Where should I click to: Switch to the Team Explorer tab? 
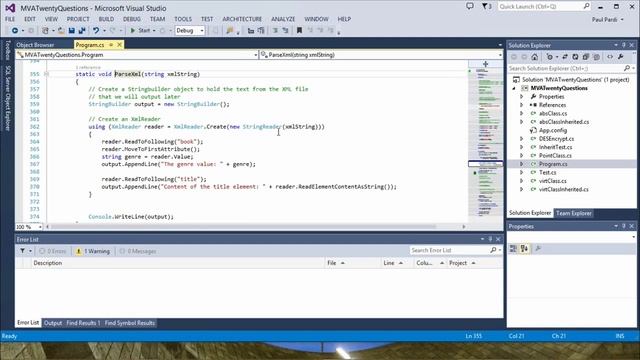coord(573,213)
